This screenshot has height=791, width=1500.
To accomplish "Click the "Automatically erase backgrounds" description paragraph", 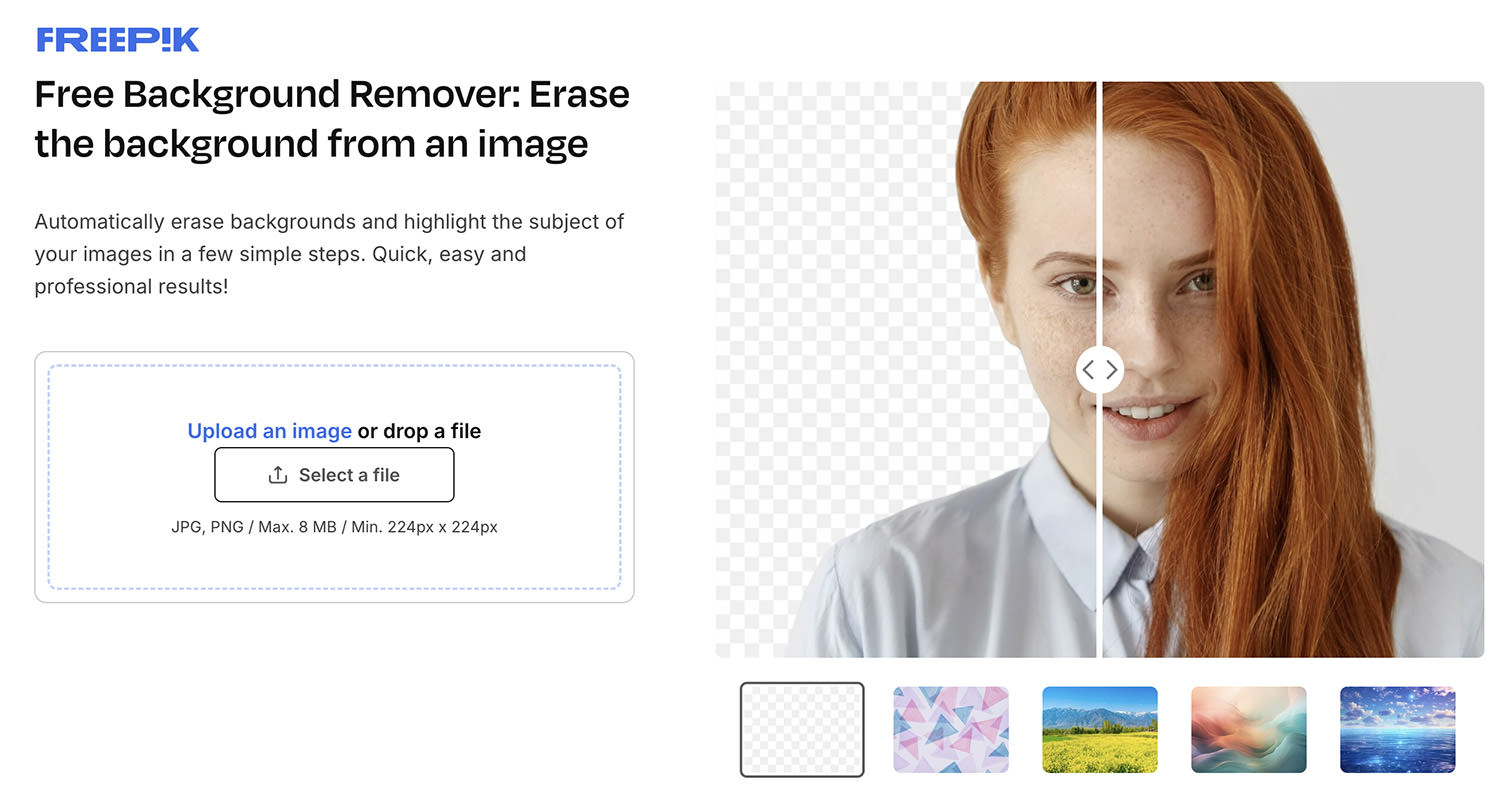I will [x=330, y=254].
